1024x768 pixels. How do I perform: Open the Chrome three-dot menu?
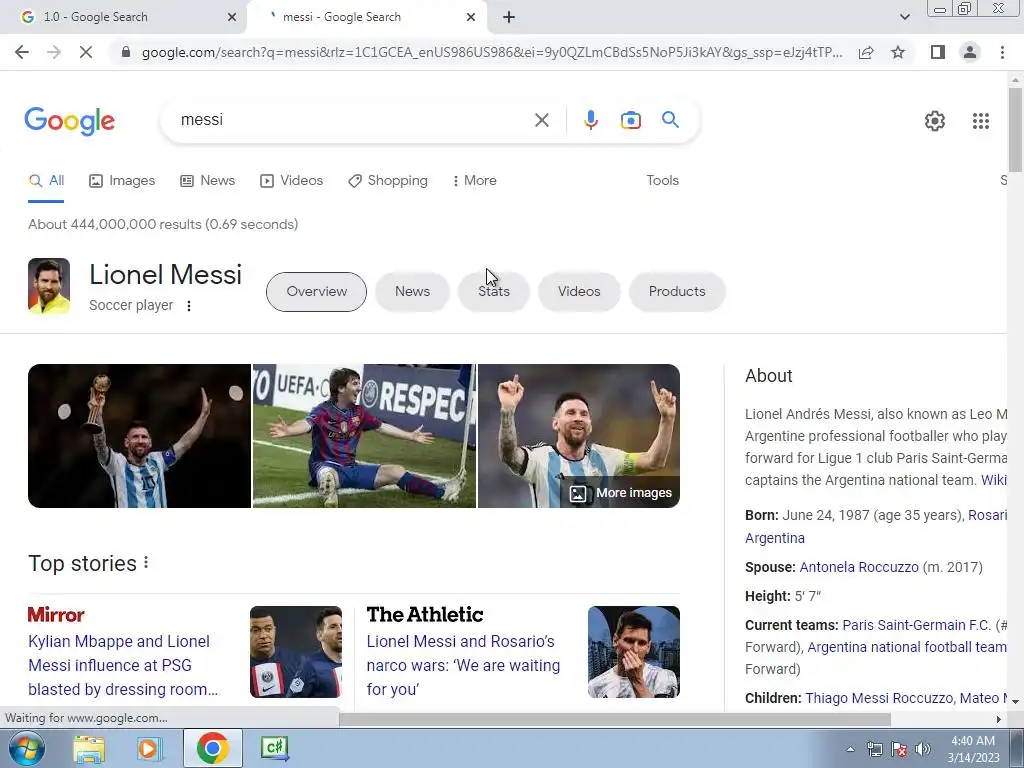click(x=1002, y=52)
